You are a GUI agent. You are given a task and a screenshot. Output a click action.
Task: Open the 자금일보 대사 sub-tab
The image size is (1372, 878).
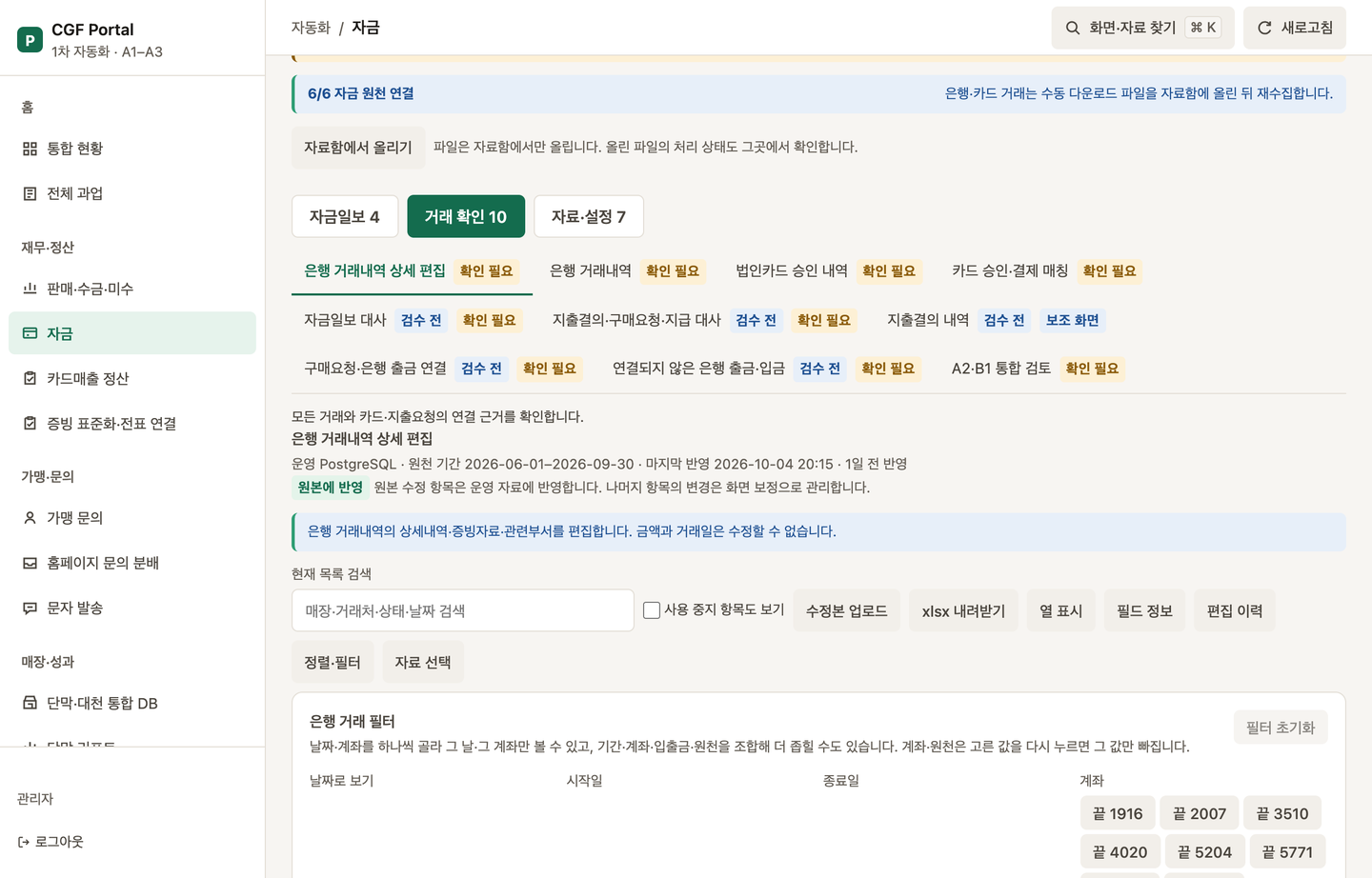click(x=412, y=320)
